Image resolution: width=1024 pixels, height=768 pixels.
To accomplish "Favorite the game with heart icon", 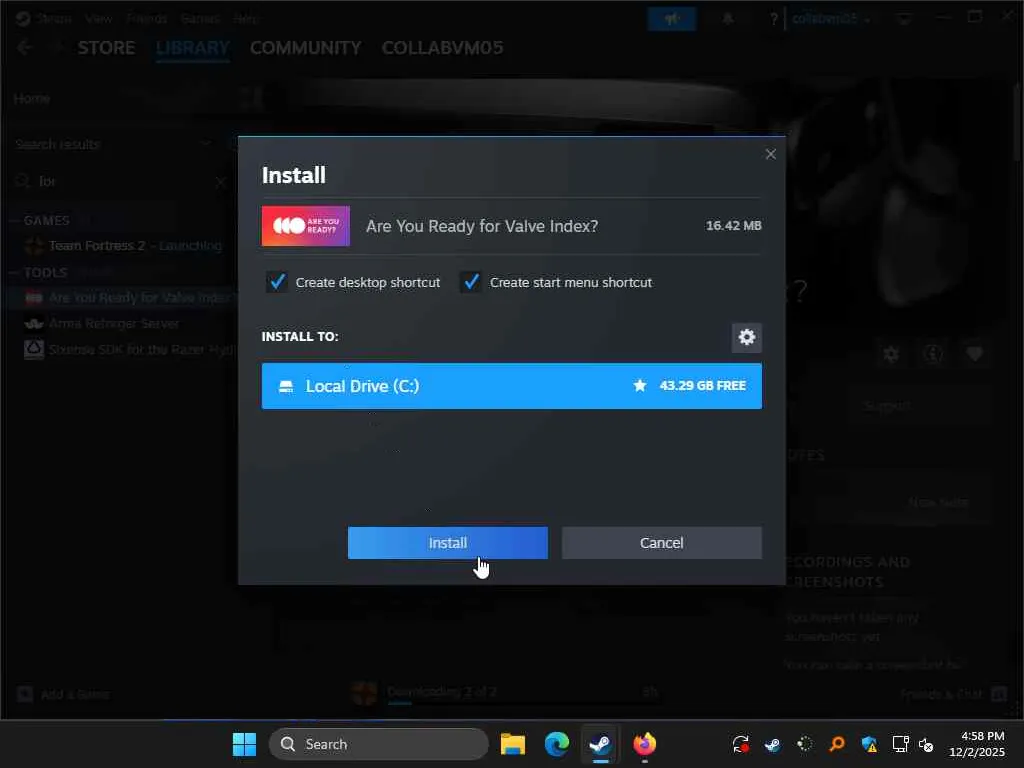I will (x=974, y=354).
